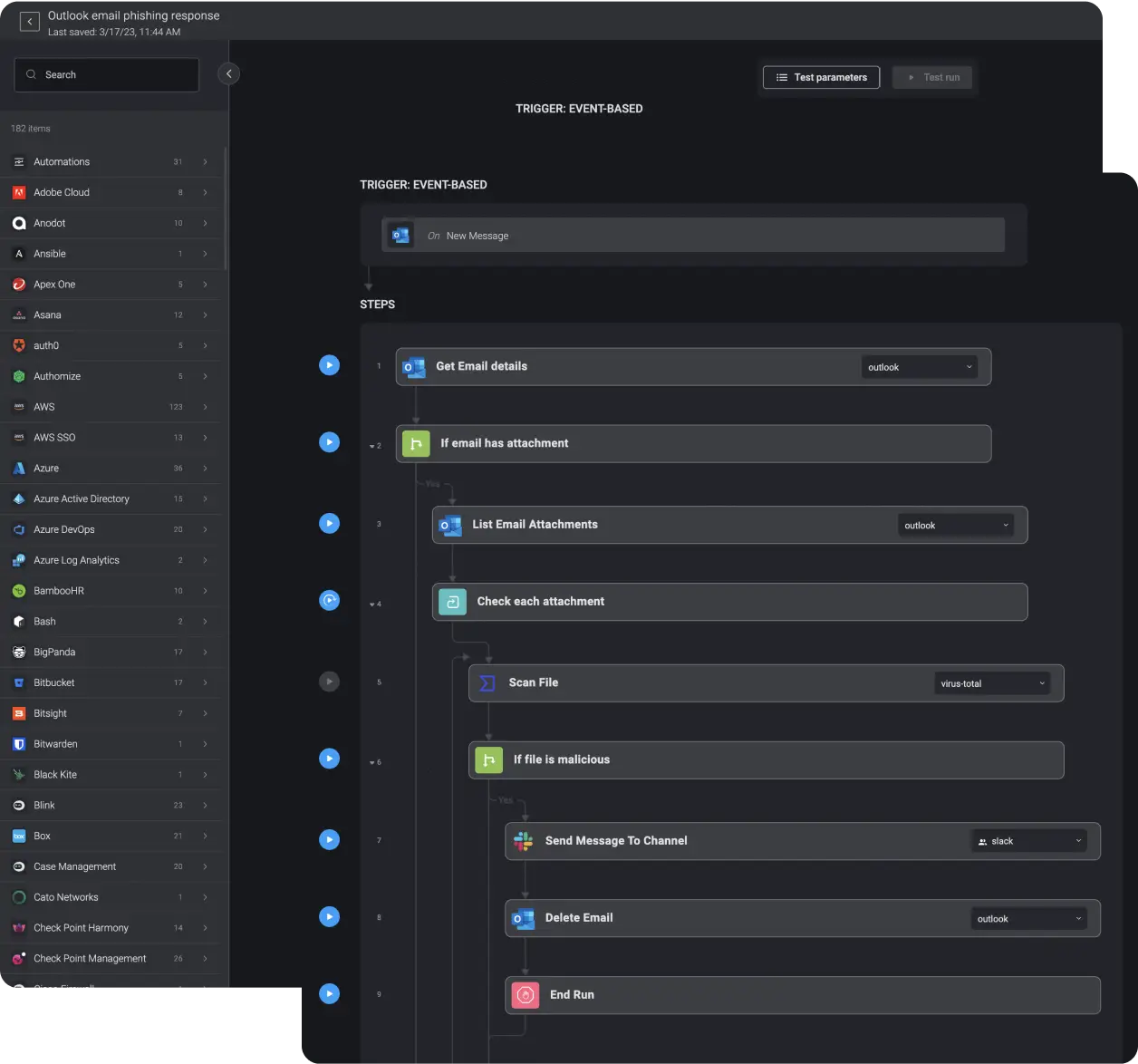This screenshot has height=1064, width=1138.
Task: Collapse the integrations sidebar panel
Action: [x=228, y=73]
